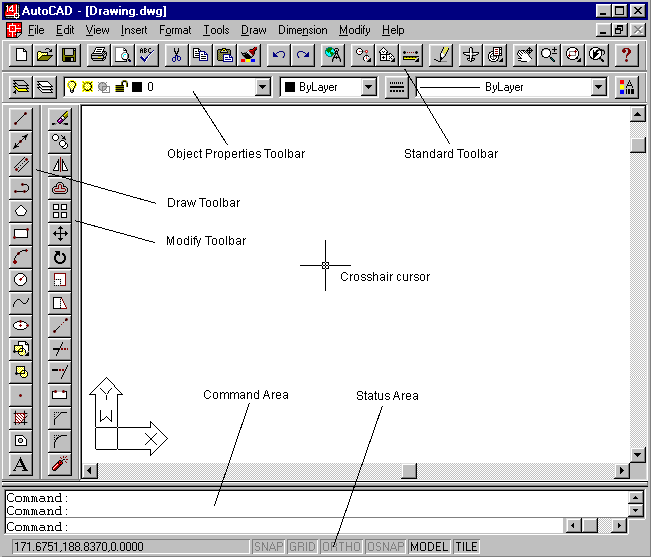This screenshot has height=557, width=651.
Task: Expand the linetype control ByLayer dropdown
Action: tap(598, 87)
